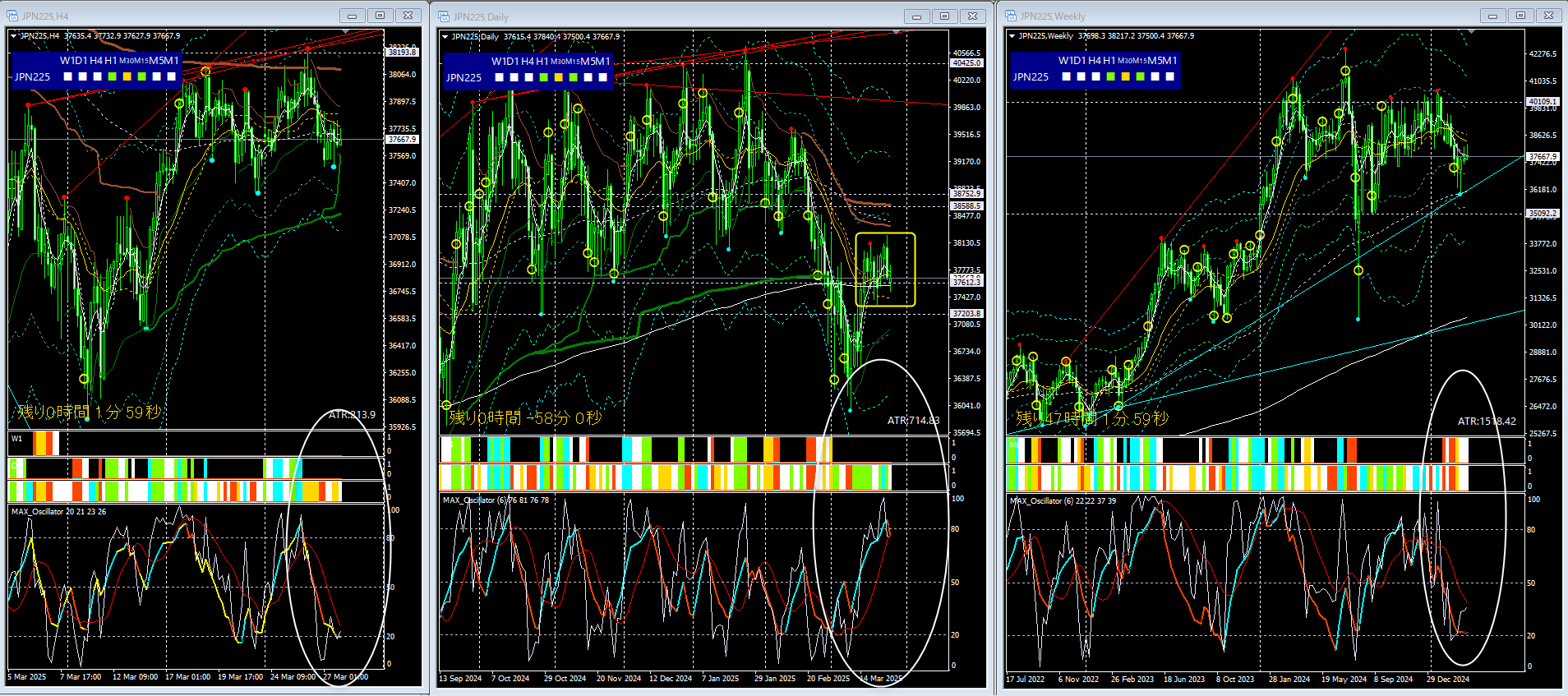Click the M5 signal square in Daily window
Screen dimensions: 1568x696
click(x=588, y=77)
